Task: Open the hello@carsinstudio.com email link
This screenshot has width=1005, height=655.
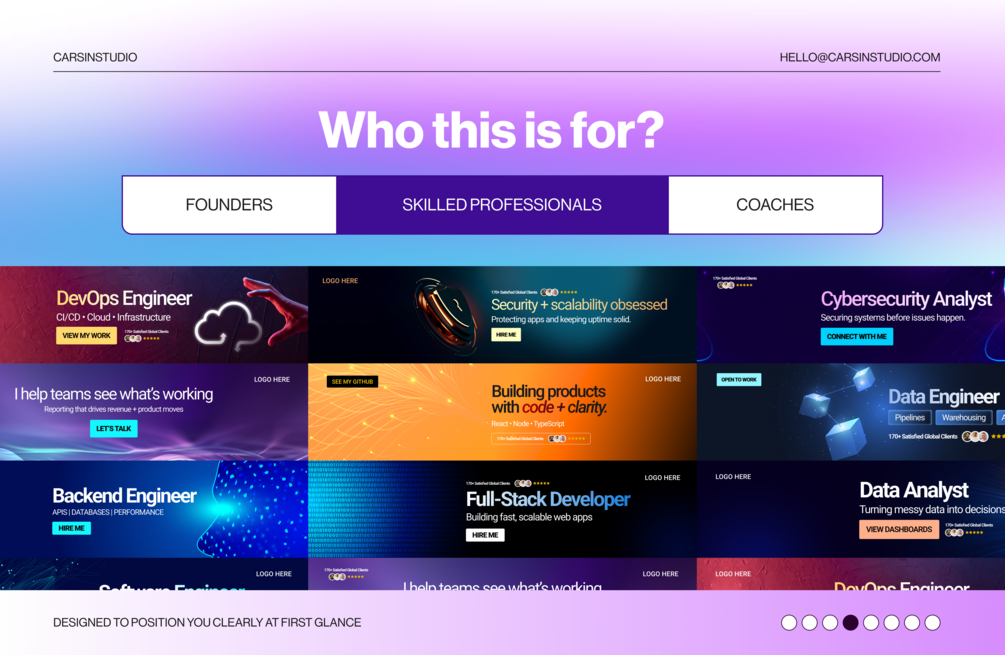Action: click(860, 57)
